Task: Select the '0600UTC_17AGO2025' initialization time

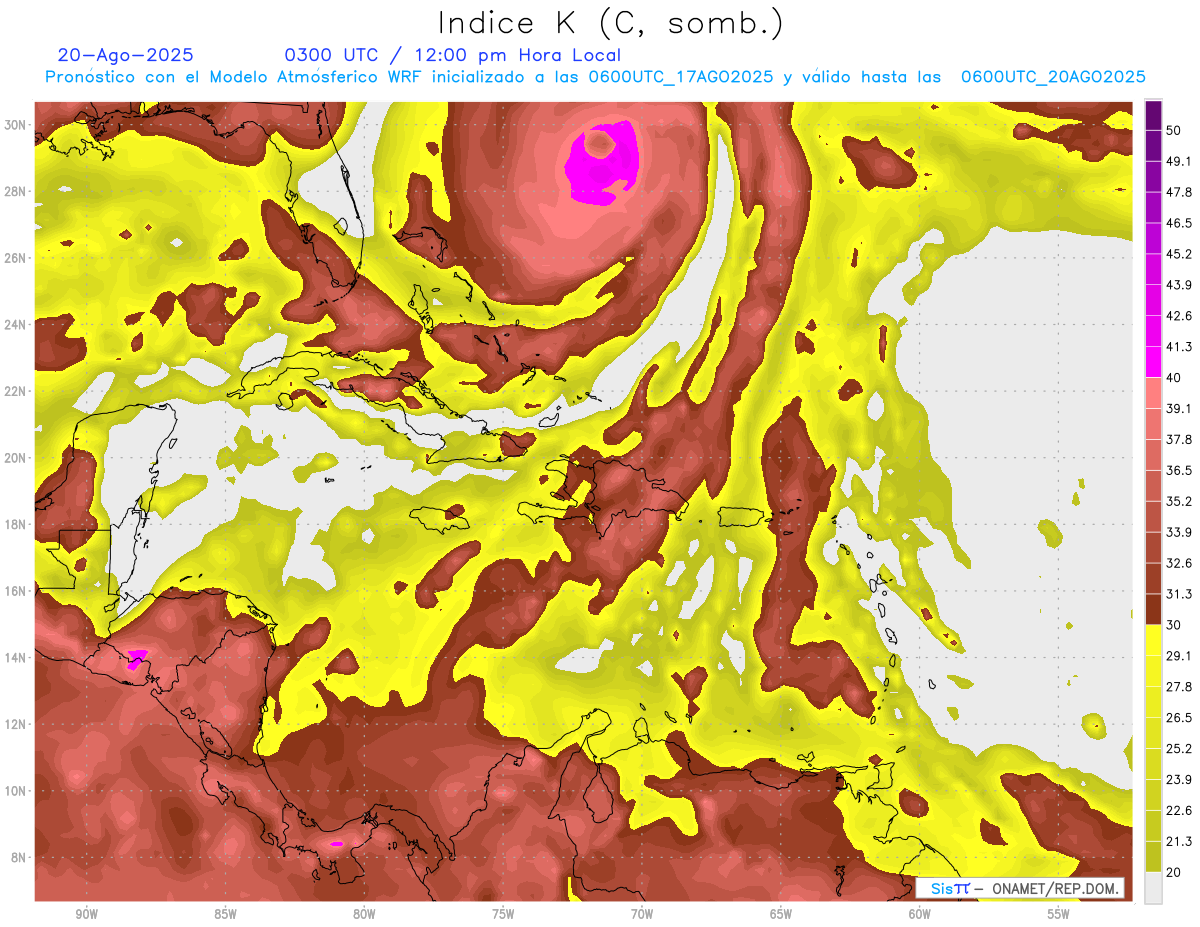Action: tap(681, 77)
